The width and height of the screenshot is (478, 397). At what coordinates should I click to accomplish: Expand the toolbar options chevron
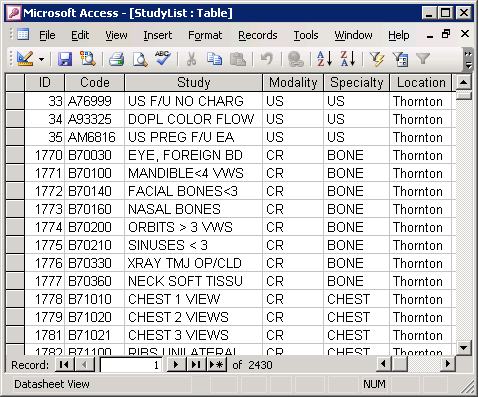point(468,59)
